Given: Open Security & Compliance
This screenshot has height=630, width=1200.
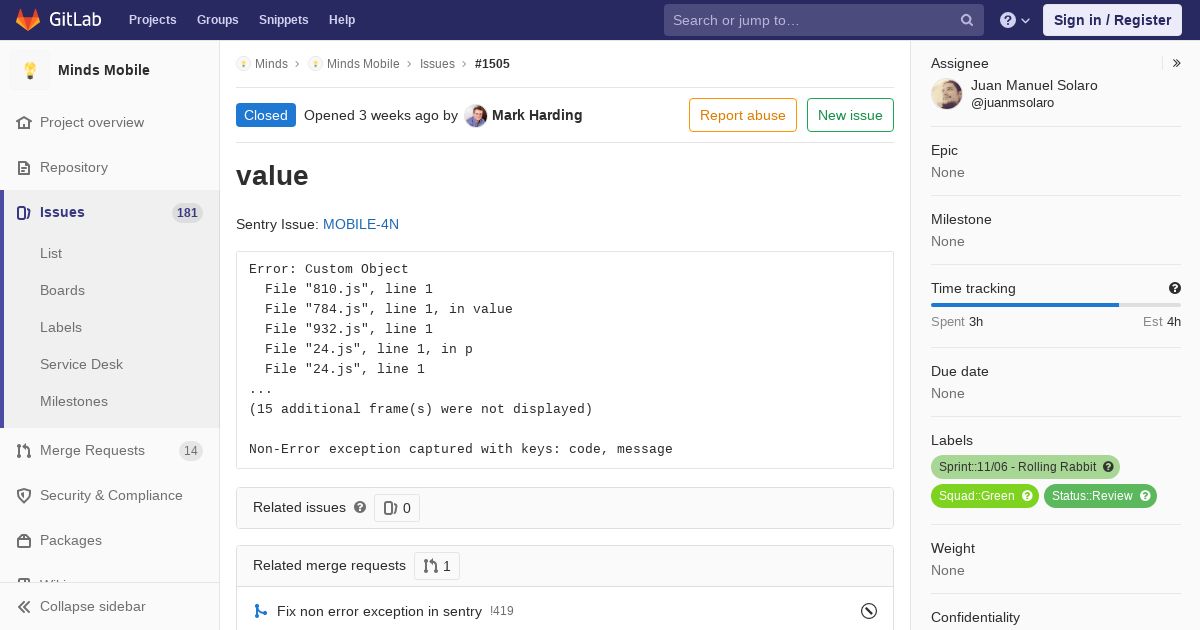Looking at the screenshot, I should 111,495.
